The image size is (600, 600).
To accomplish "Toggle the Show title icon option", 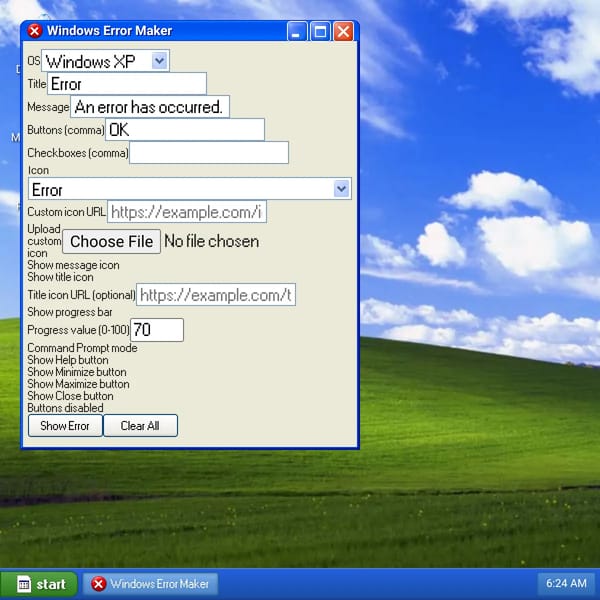I will [60, 277].
